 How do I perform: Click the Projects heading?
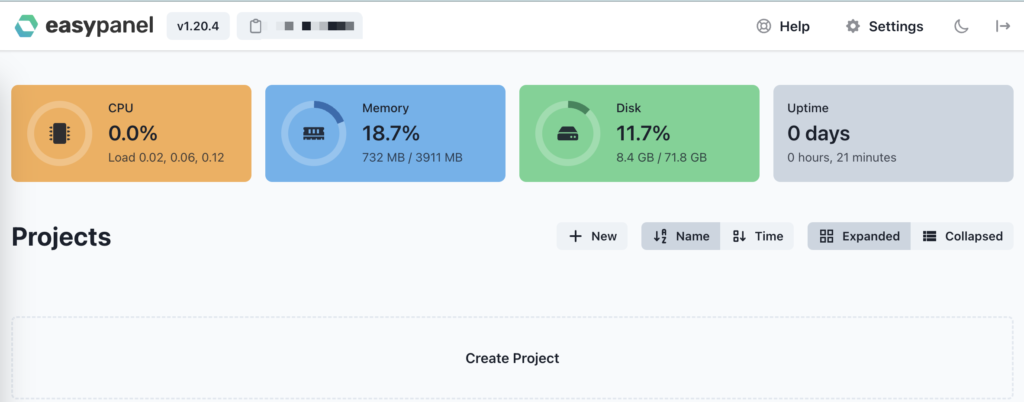click(61, 238)
